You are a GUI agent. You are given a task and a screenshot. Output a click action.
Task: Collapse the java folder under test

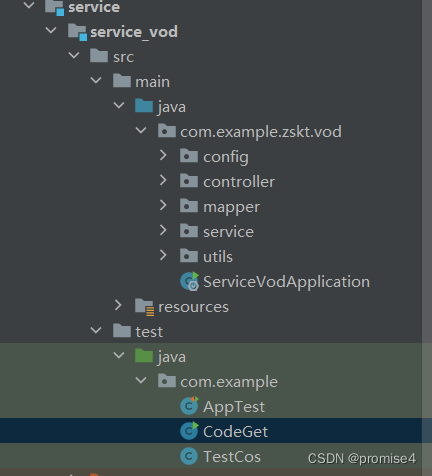(119, 355)
